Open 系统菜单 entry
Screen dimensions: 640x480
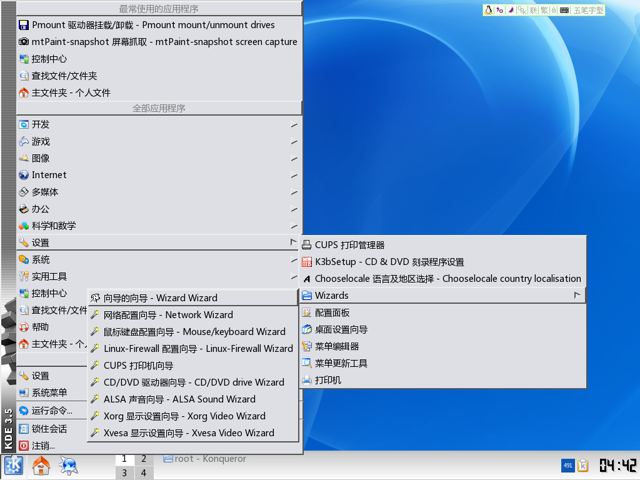coord(52,393)
